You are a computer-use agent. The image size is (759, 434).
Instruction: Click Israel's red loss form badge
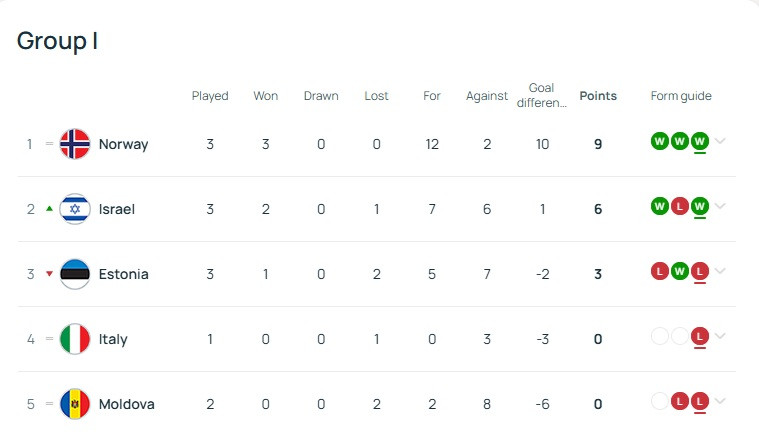point(680,207)
